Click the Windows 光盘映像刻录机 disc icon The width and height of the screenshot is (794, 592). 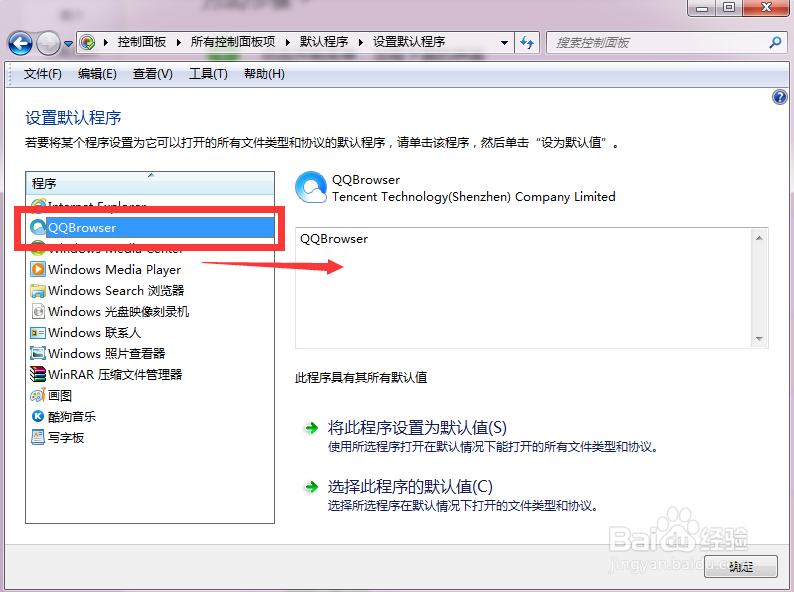38,311
